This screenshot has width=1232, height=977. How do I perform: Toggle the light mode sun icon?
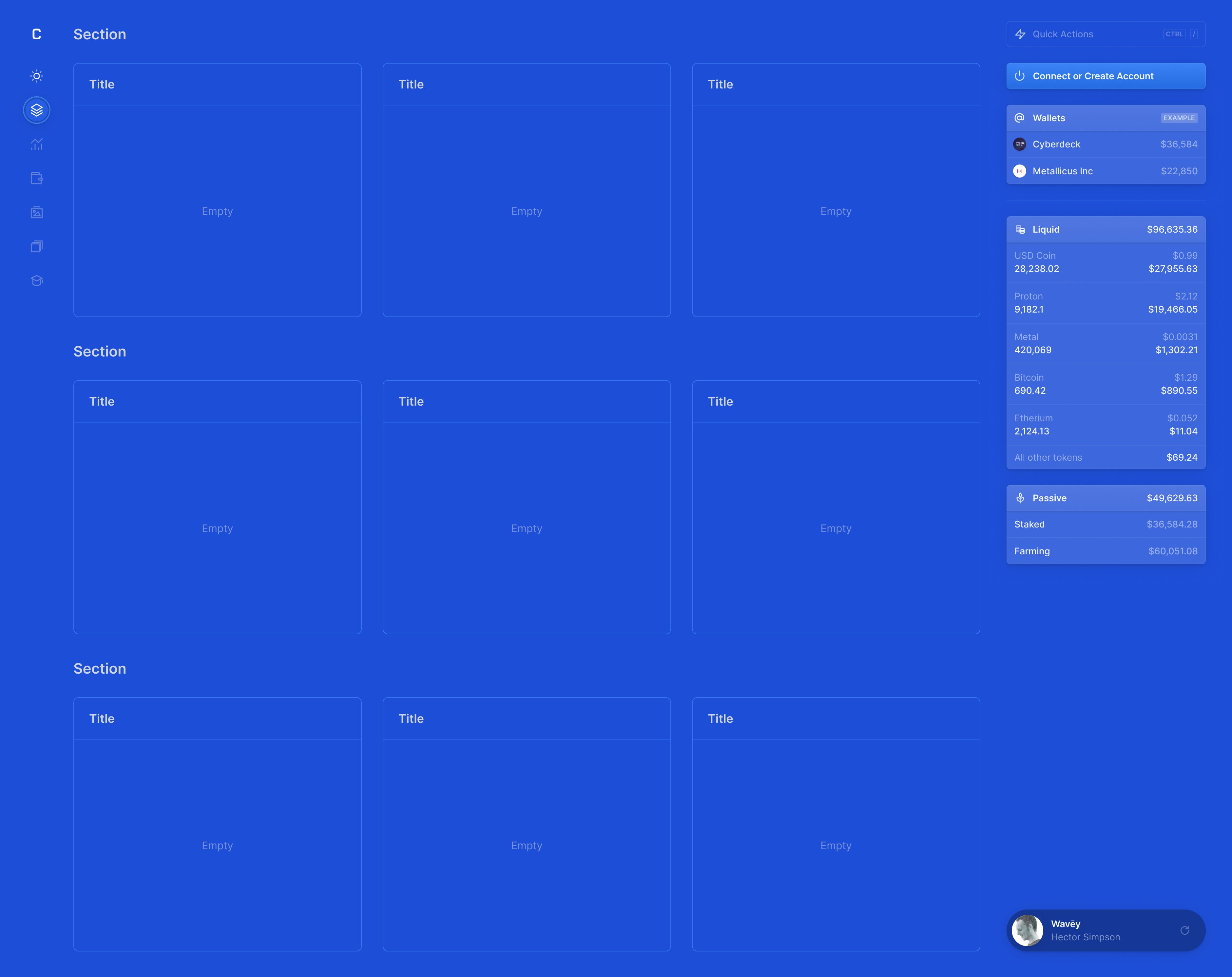[37, 76]
